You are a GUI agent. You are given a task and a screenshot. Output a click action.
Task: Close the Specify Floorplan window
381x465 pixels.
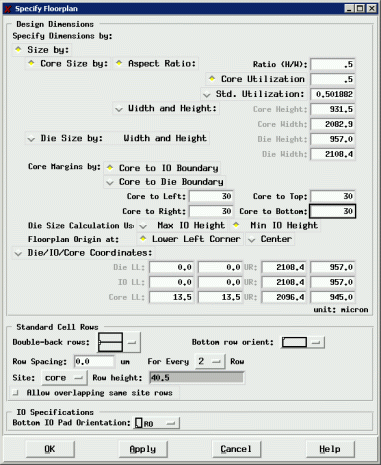[372, 8]
